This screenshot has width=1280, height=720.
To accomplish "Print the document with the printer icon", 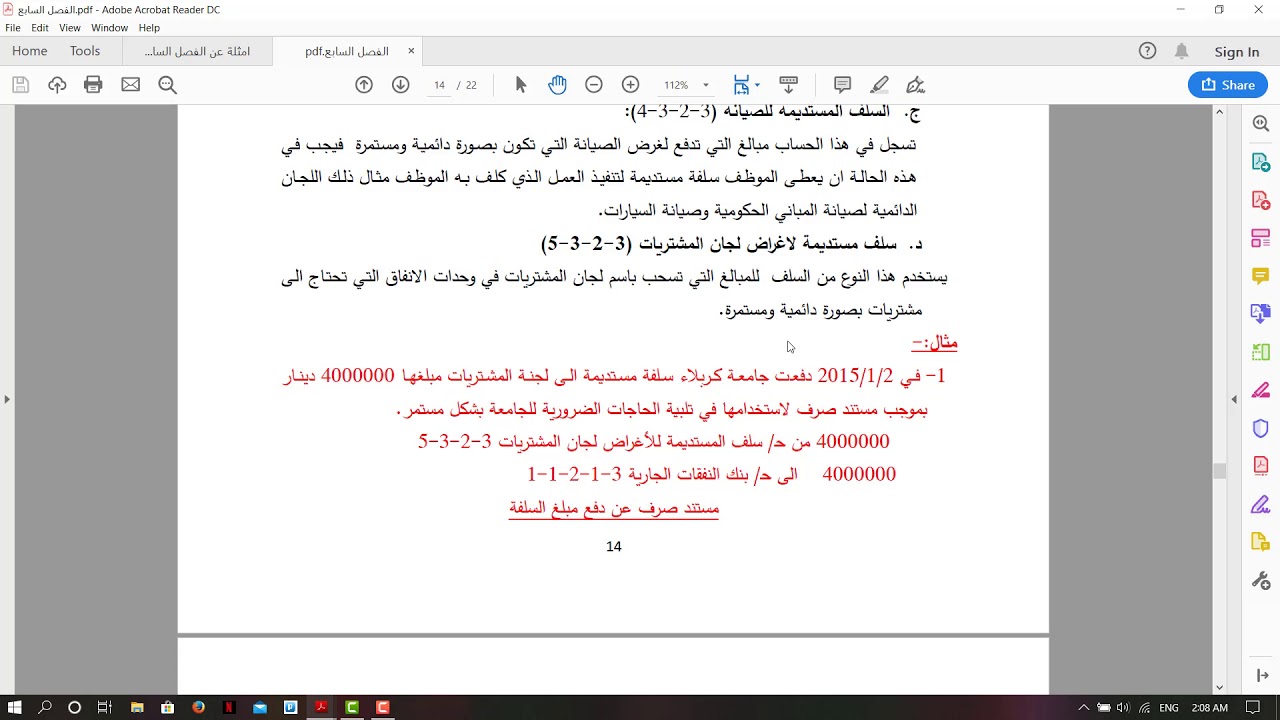I will tap(94, 85).
